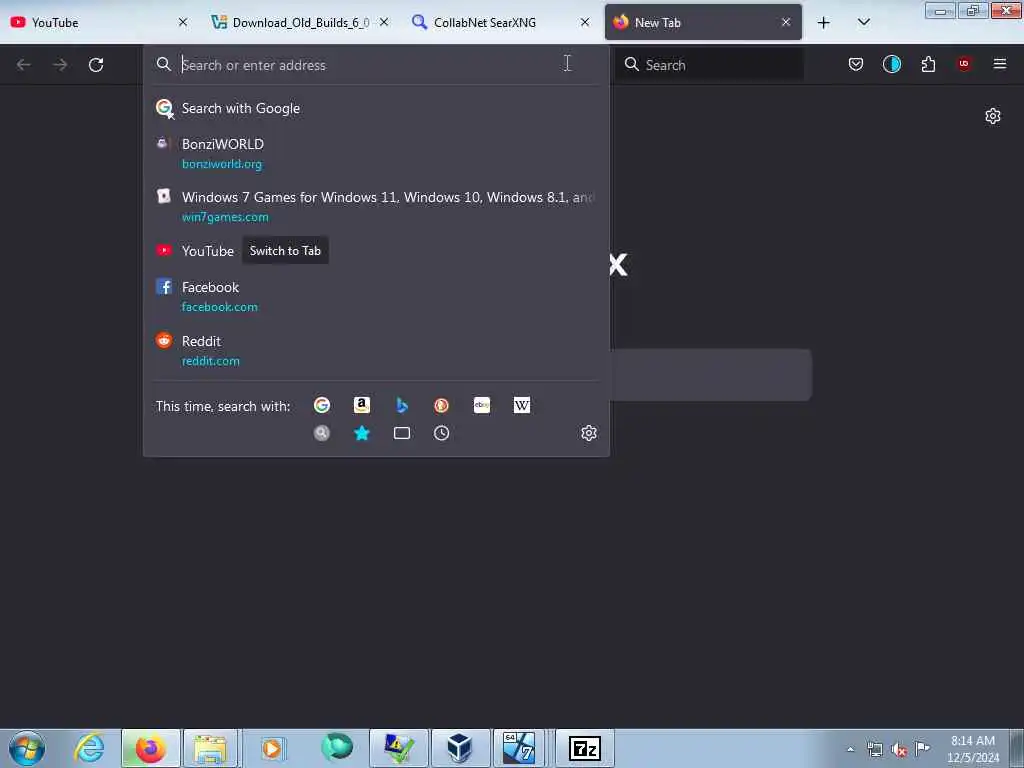Image resolution: width=1024 pixels, height=768 pixels.
Task: Open the green orb taskbar app
Action: [x=337, y=747]
